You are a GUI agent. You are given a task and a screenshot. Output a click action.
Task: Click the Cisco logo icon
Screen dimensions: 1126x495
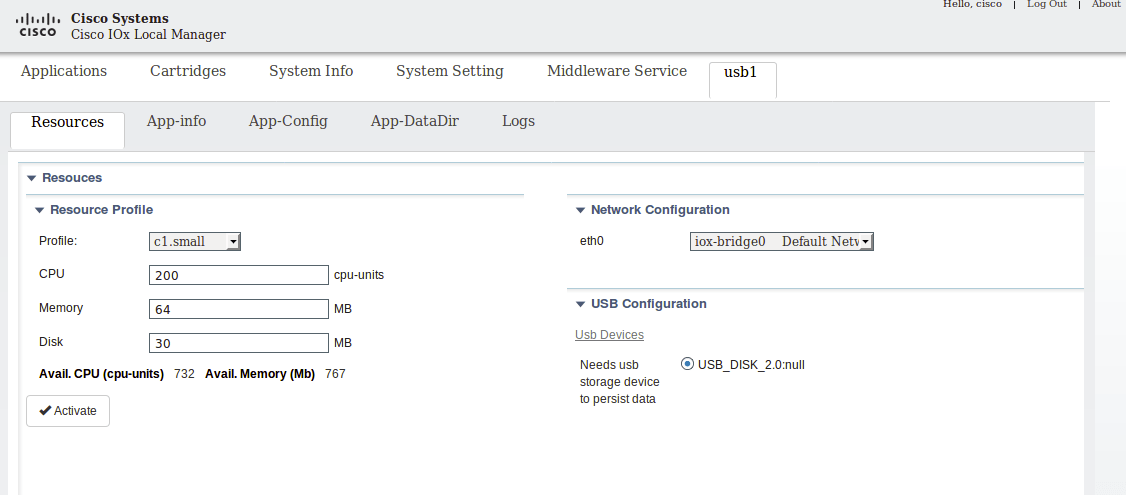tap(38, 25)
